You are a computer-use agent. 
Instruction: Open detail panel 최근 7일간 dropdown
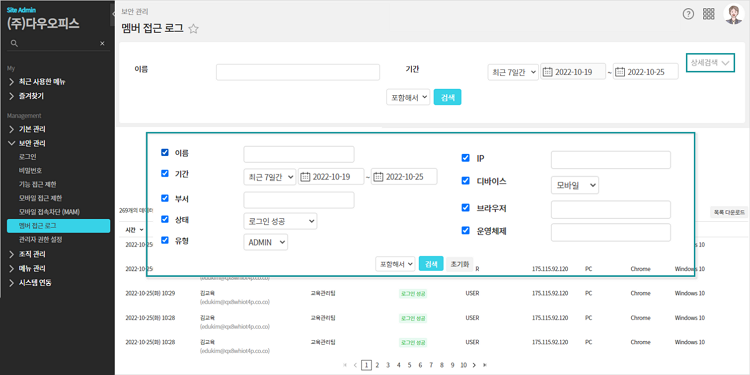269,177
